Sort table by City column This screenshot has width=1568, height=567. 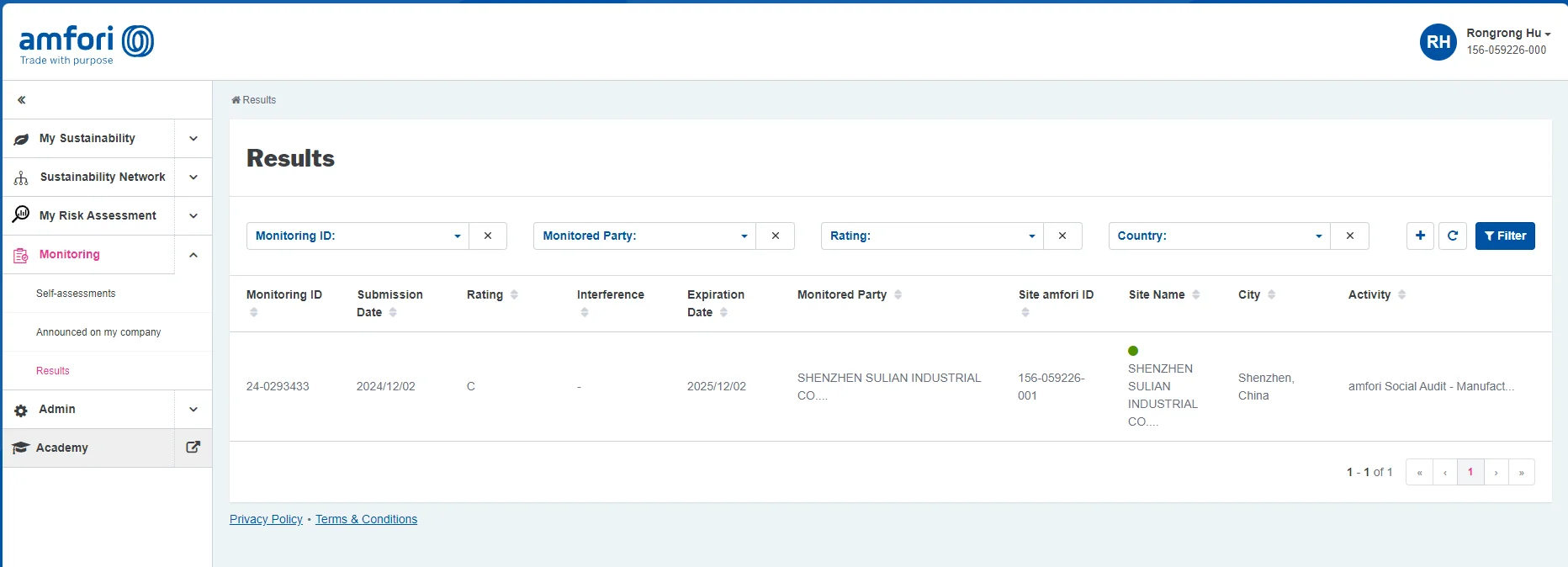pyautogui.click(x=1271, y=294)
